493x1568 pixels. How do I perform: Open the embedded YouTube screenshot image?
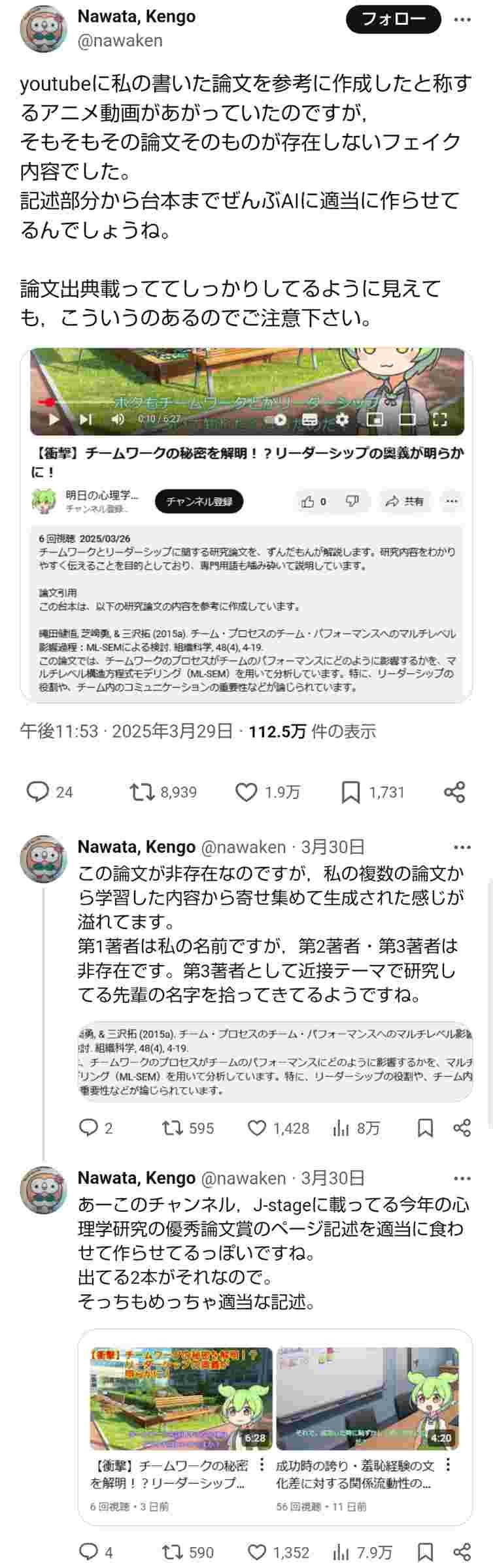(246, 525)
